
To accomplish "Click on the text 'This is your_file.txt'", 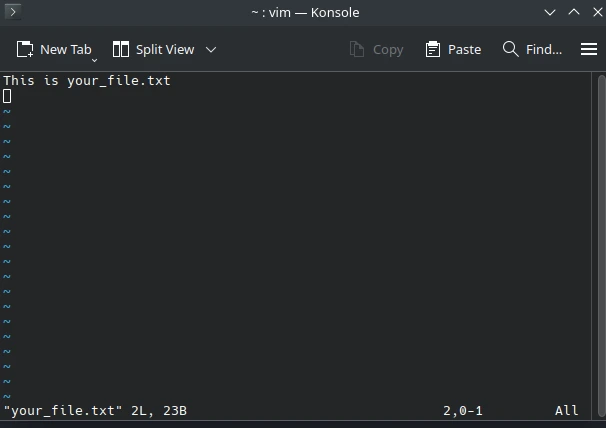I will coord(87,81).
